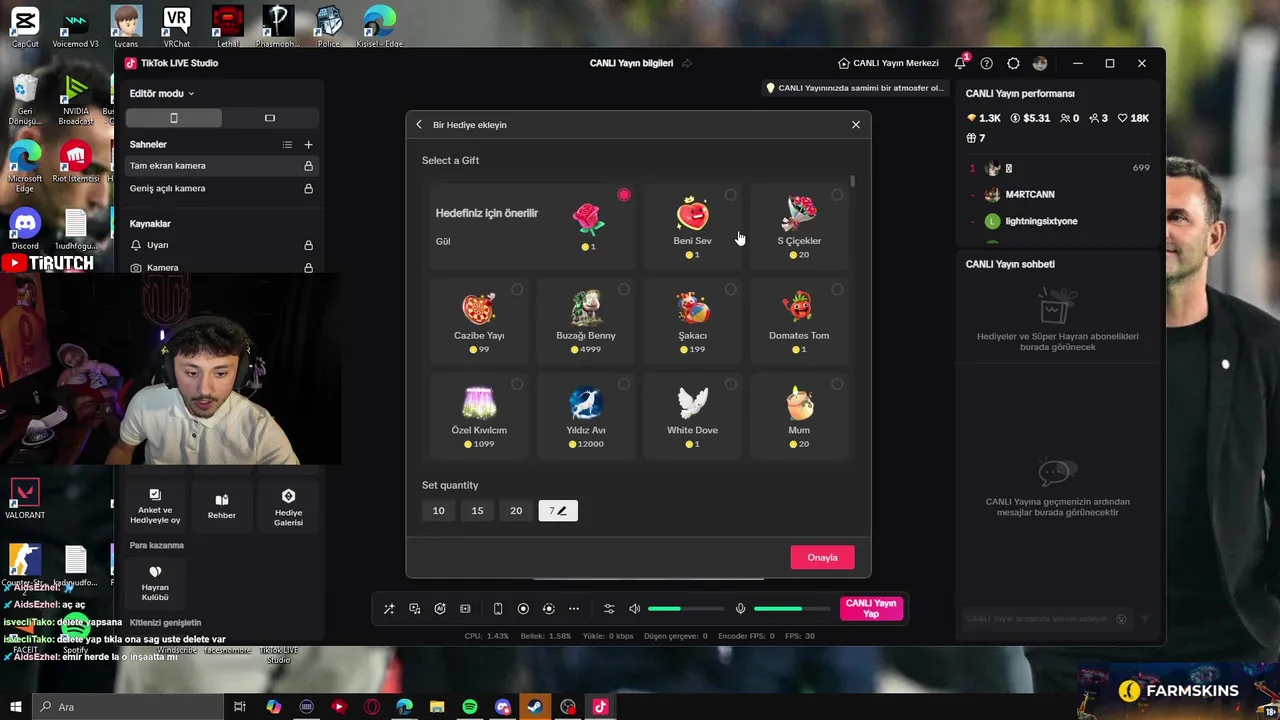Screen dimensions: 1280x720
Task: Pick the Buzağı Benny gift
Action: (586, 320)
